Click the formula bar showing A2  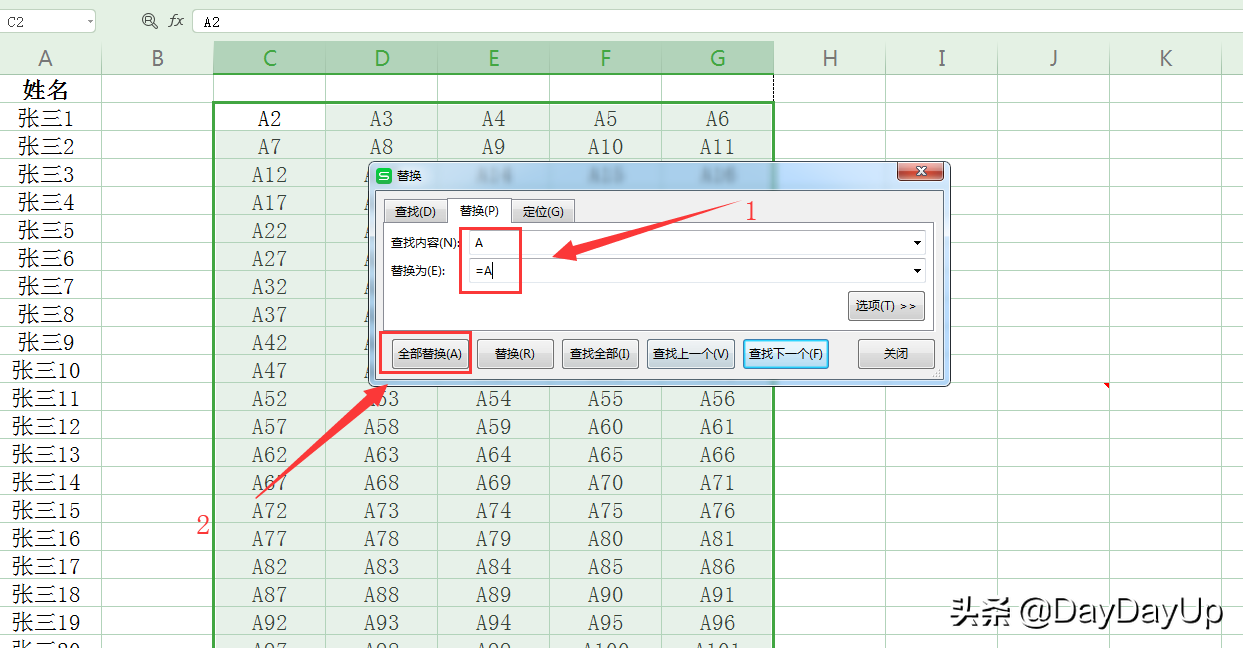click(x=716, y=21)
